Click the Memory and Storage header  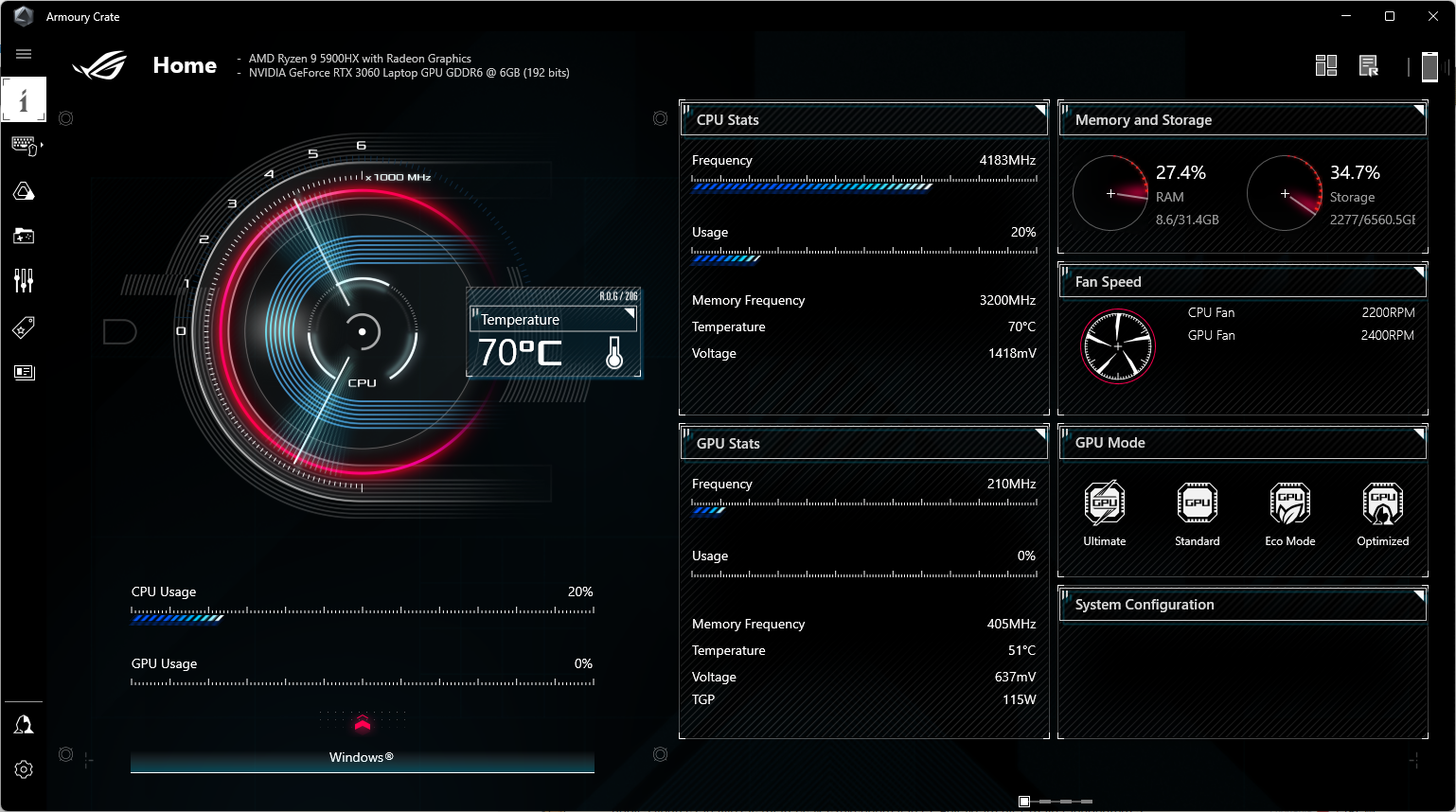click(x=1243, y=120)
